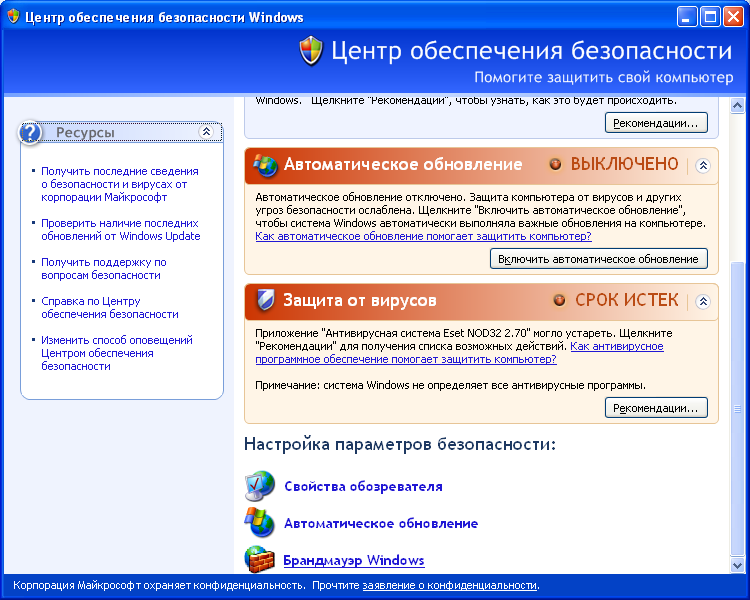
Task: Collapse the Защита от вирусов section
Action: pyautogui.click(x=703, y=301)
